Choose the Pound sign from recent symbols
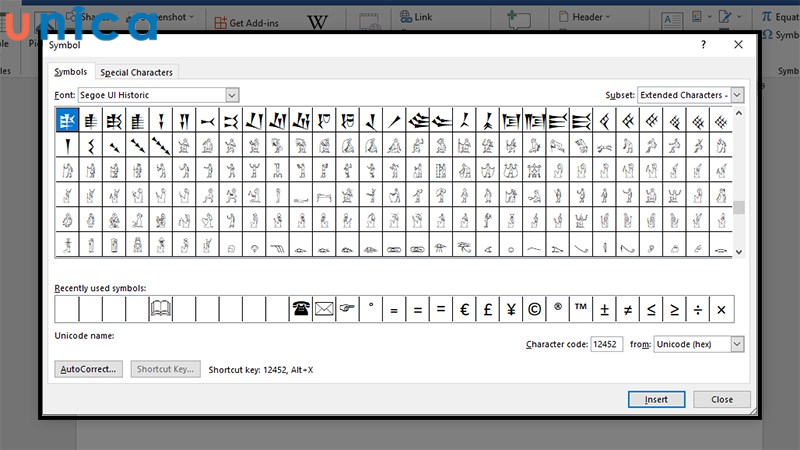Screen dimensions: 800x450 [x=488, y=309]
